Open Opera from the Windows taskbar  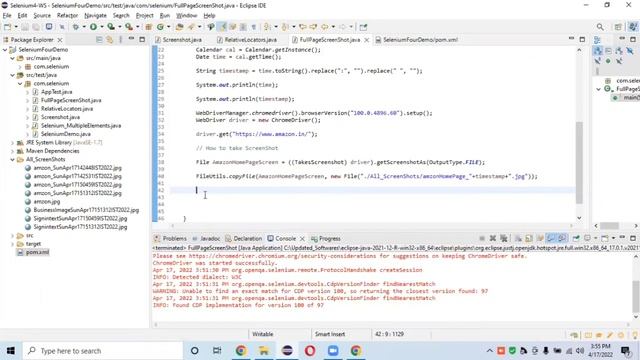pyautogui.click(x=310, y=351)
